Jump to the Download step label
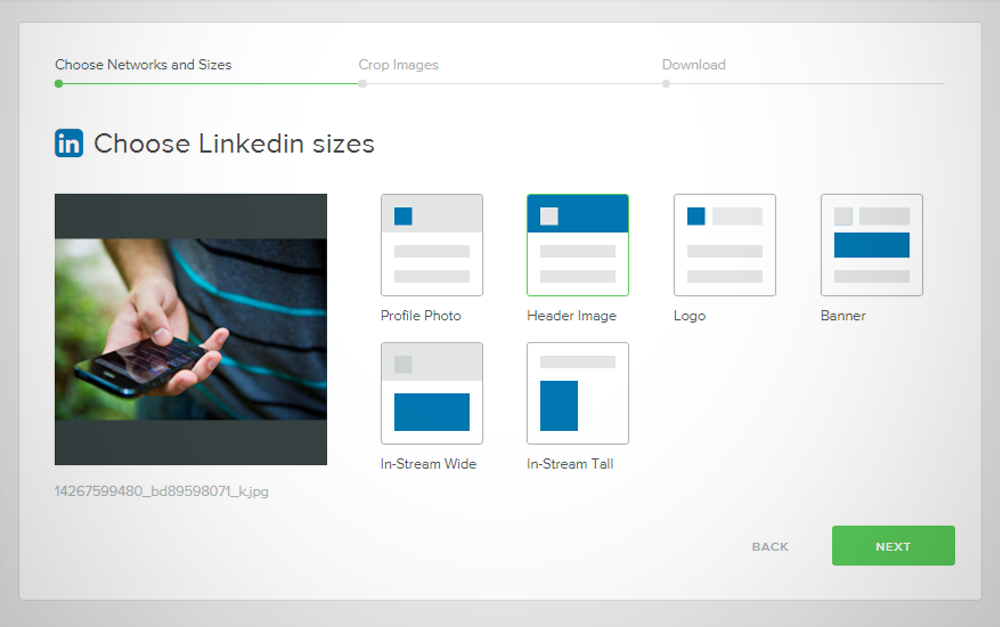The image size is (1000, 627). click(693, 65)
